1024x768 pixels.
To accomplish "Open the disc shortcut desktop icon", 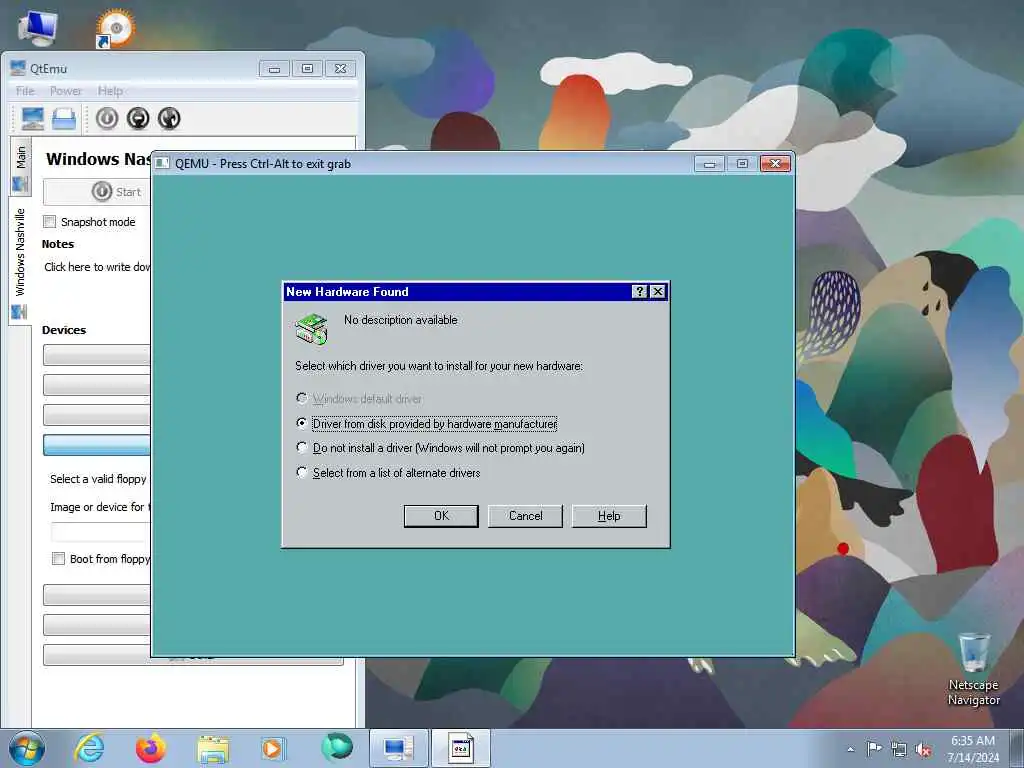I will (115, 28).
